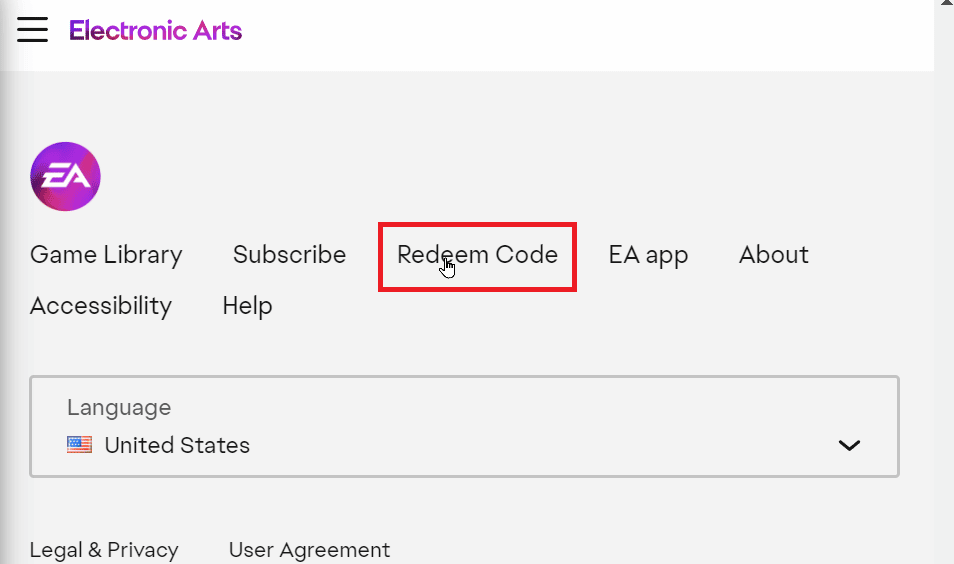
Task: Click the round purple EA logo
Action: coord(66,176)
